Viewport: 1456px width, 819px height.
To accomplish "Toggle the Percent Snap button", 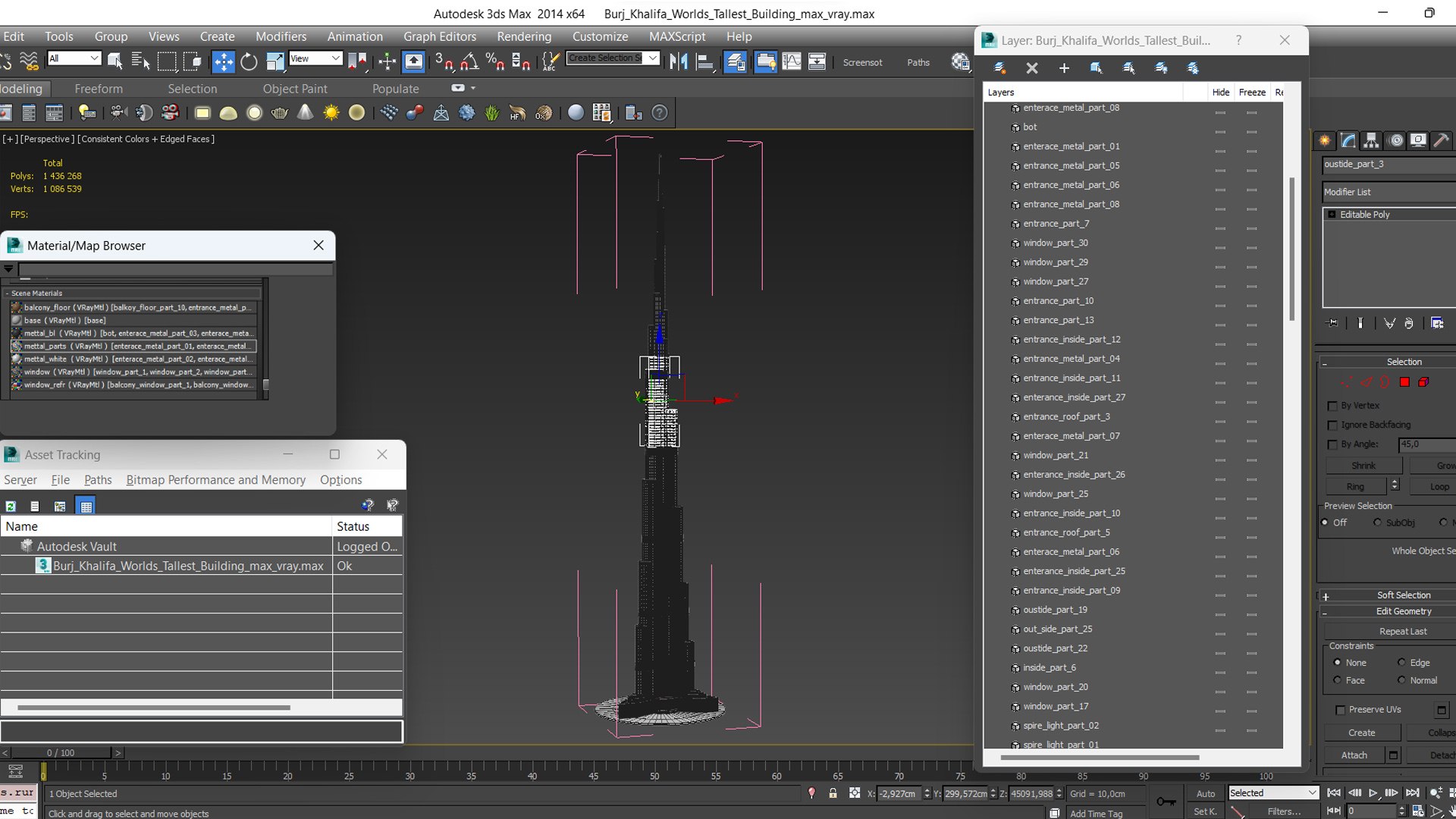I will [x=494, y=62].
